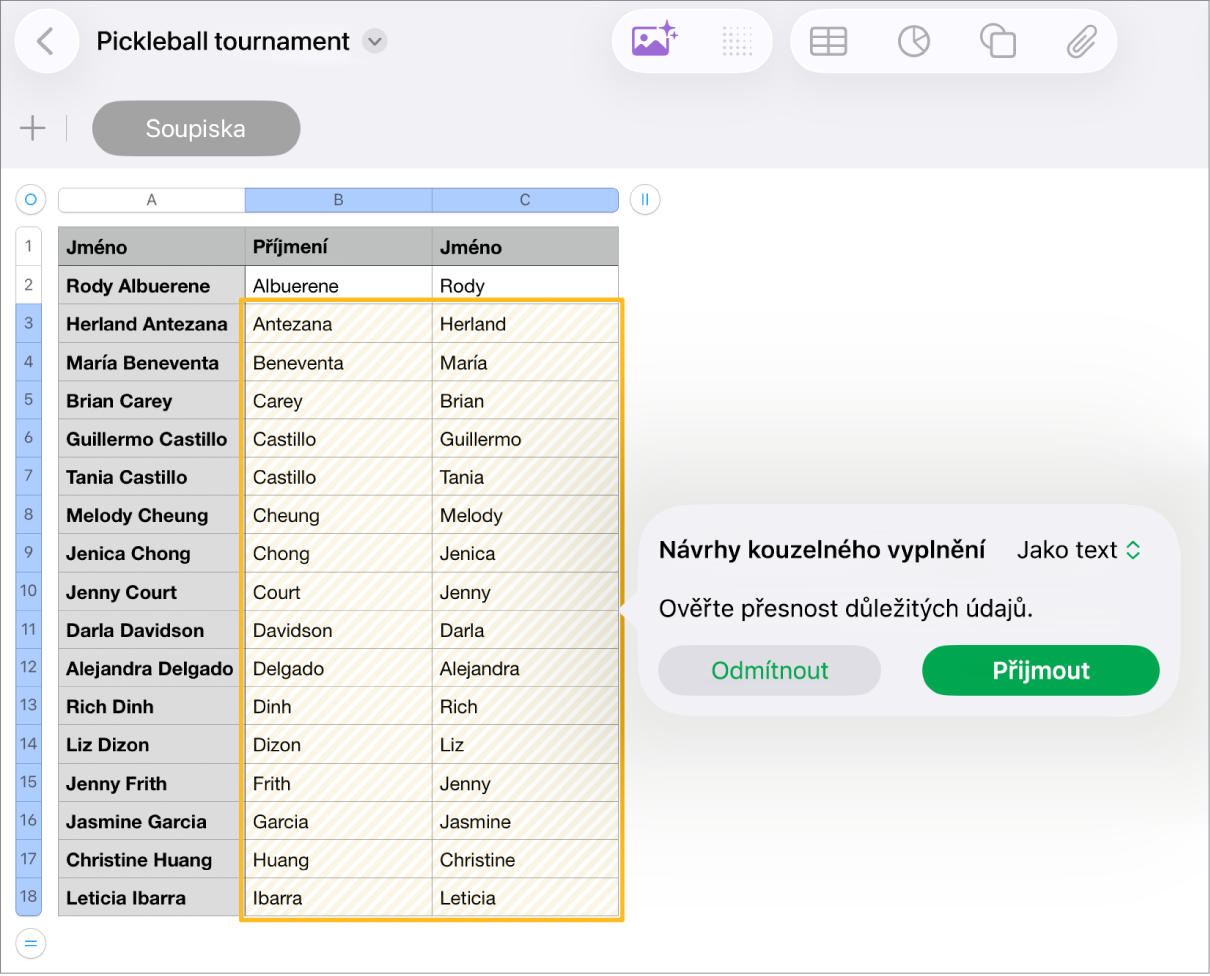The width and height of the screenshot is (1210, 976).
Task: Select the Frith cell in column B
Action: click(338, 784)
